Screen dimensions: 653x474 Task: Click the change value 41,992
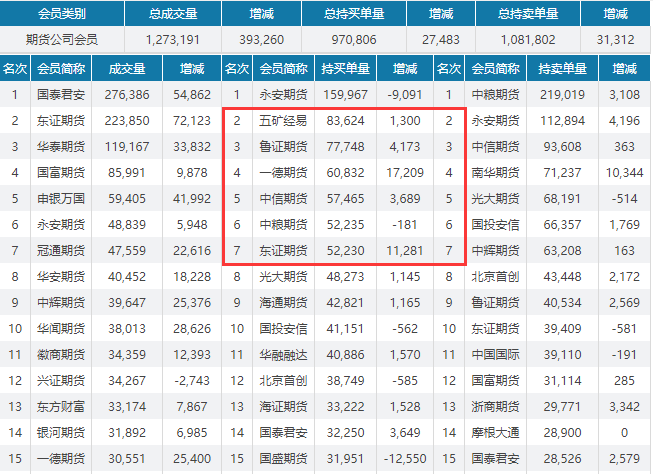(192, 199)
